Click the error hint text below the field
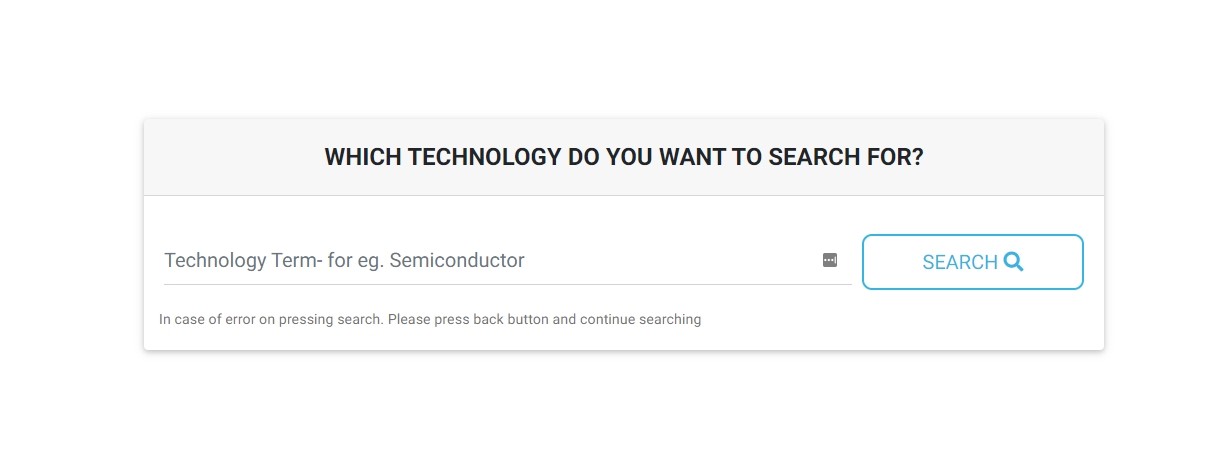Image resolution: width=1231 pixels, height=454 pixels. [x=430, y=320]
